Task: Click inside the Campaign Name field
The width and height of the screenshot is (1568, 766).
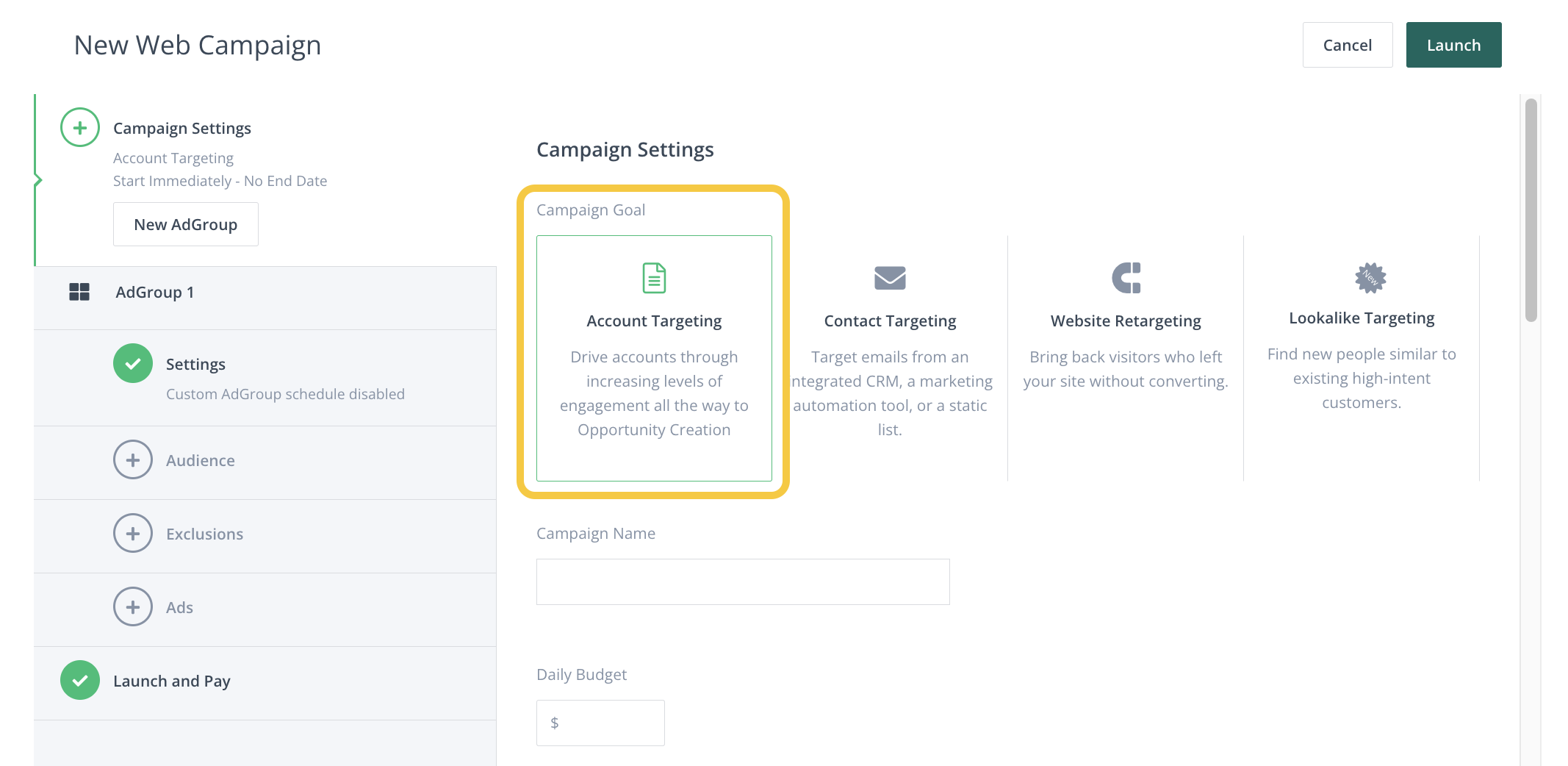Action: [742, 581]
